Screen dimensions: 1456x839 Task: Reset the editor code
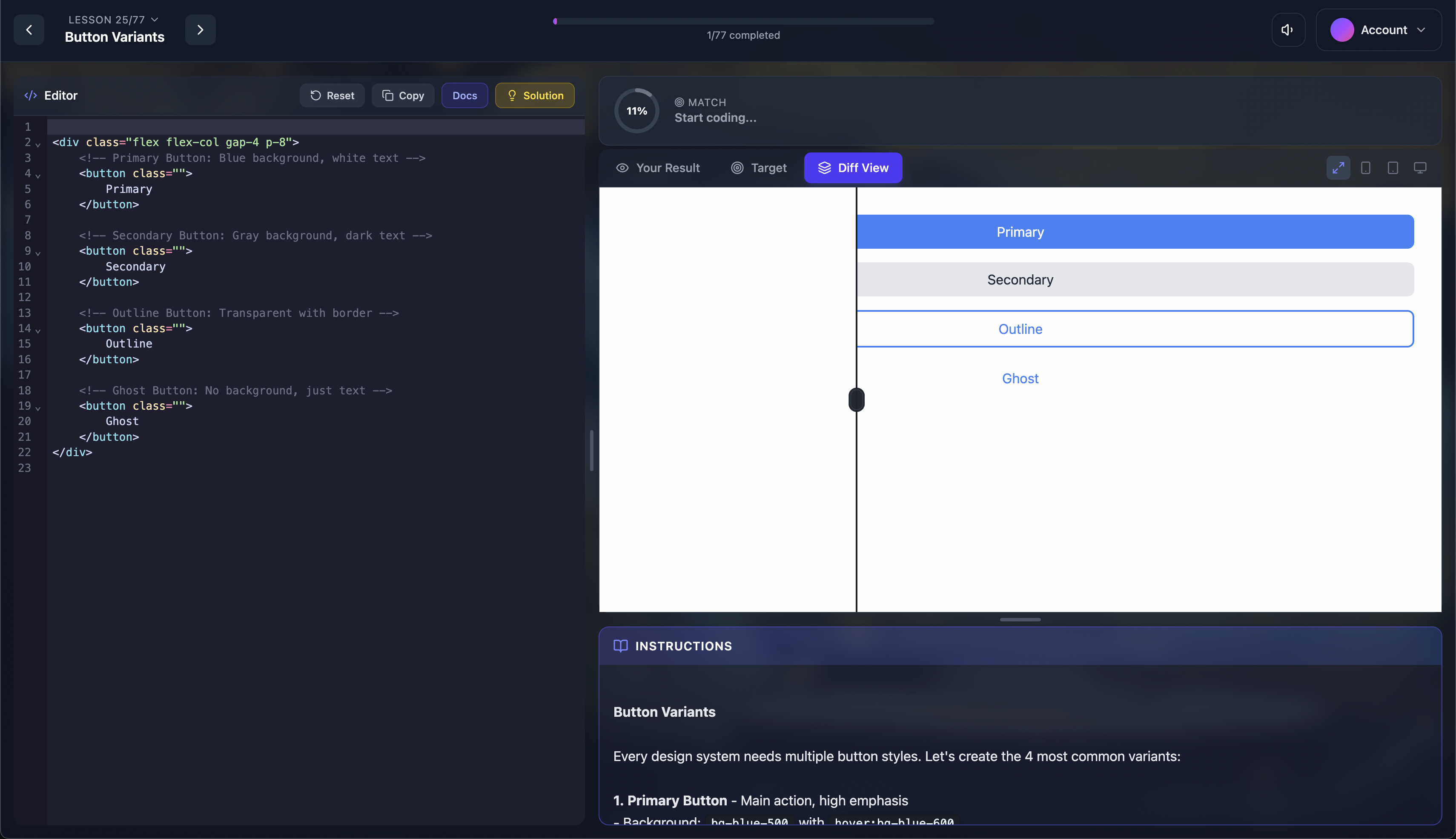coord(332,95)
